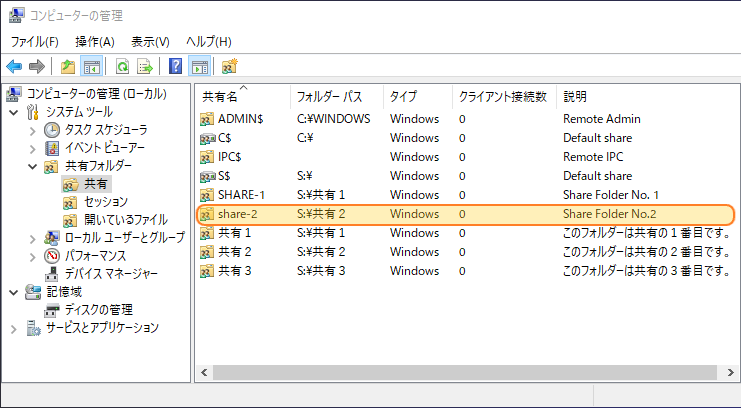Click the パフォーマンス icon
The height and width of the screenshot is (408, 741).
tap(52, 256)
